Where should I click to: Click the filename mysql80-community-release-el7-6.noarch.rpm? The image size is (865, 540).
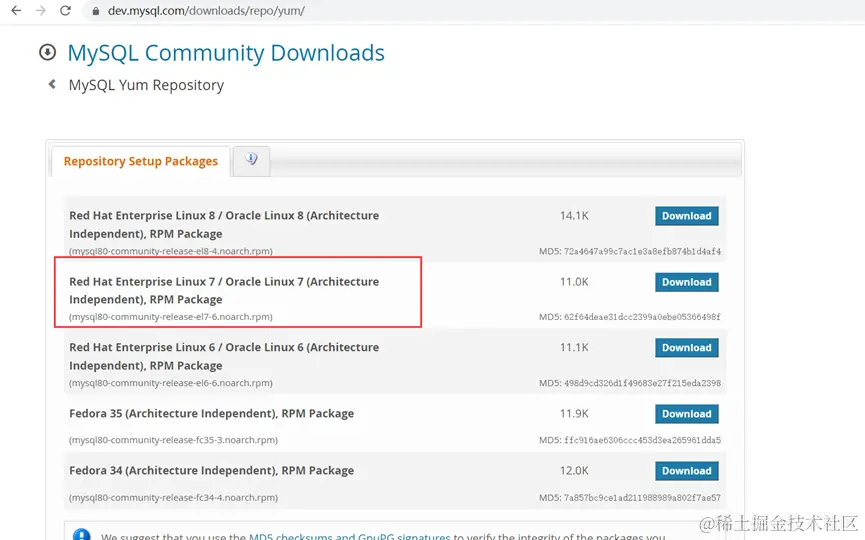pyautogui.click(x=170, y=317)
